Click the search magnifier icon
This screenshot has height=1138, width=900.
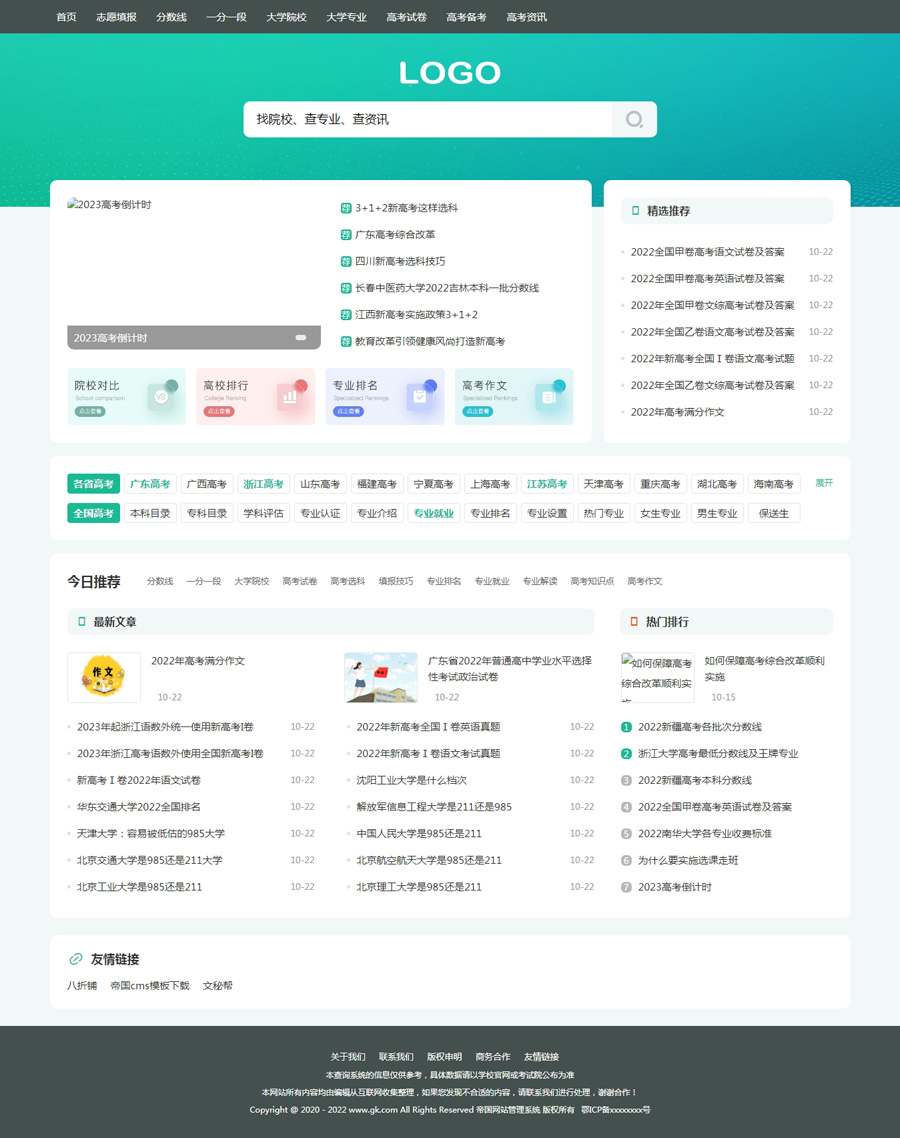(634, 119)
